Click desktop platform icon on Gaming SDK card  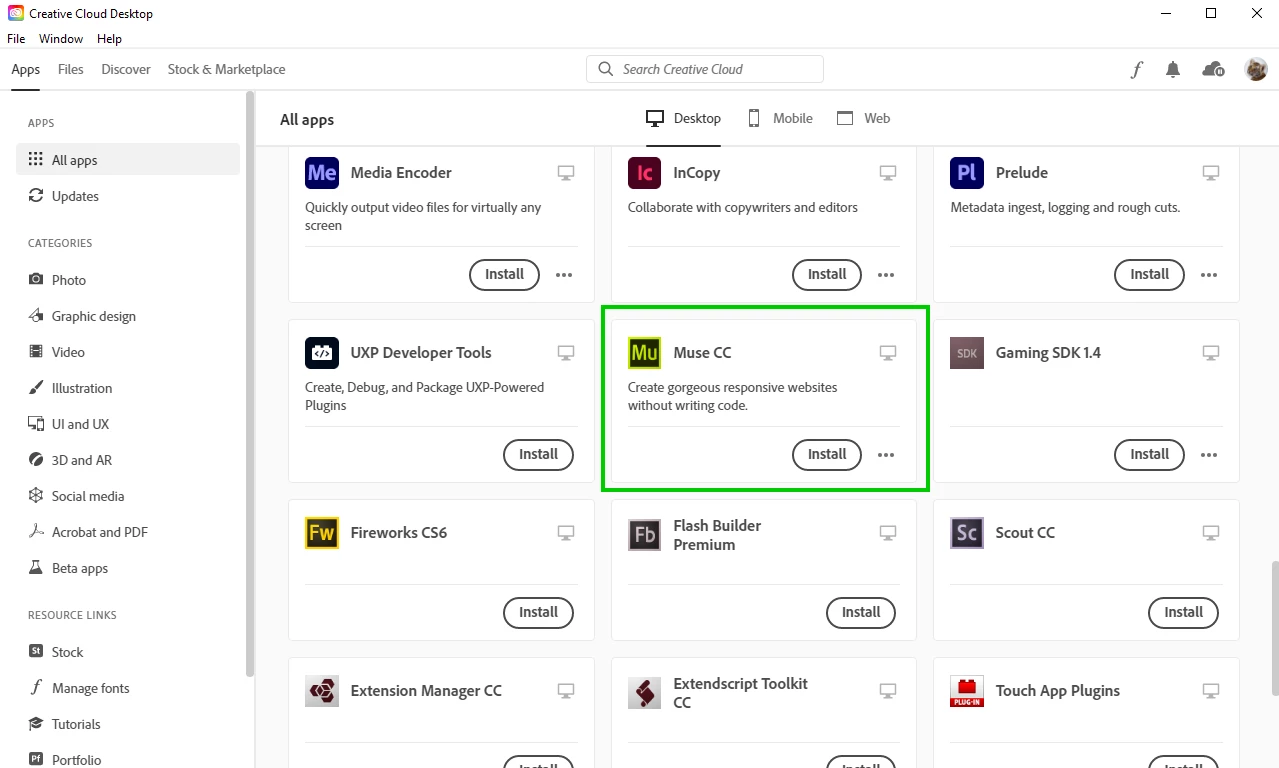(1211, 353)
